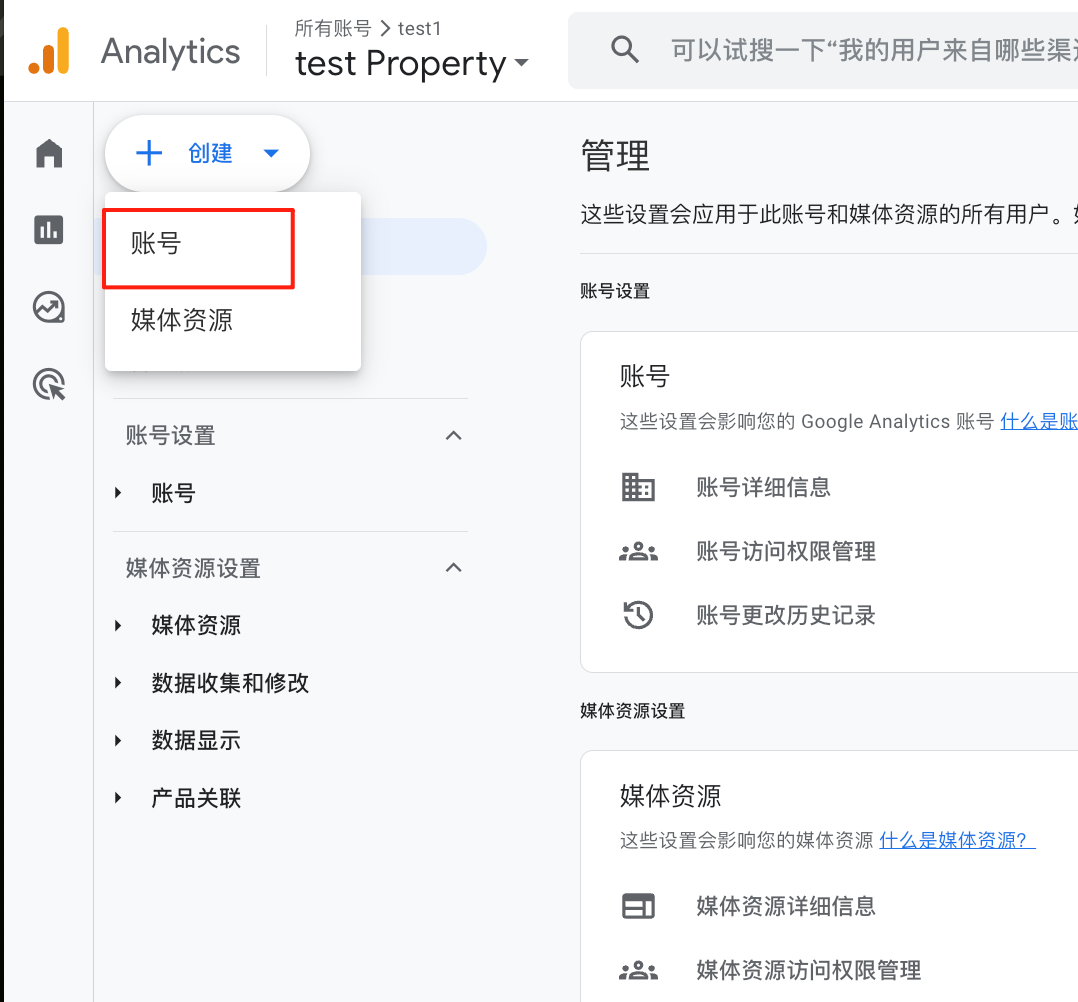1078x1002 pixels.
Task: Collapse the 媒体资源设置 section chevron
Action: (x=454, y=568)
